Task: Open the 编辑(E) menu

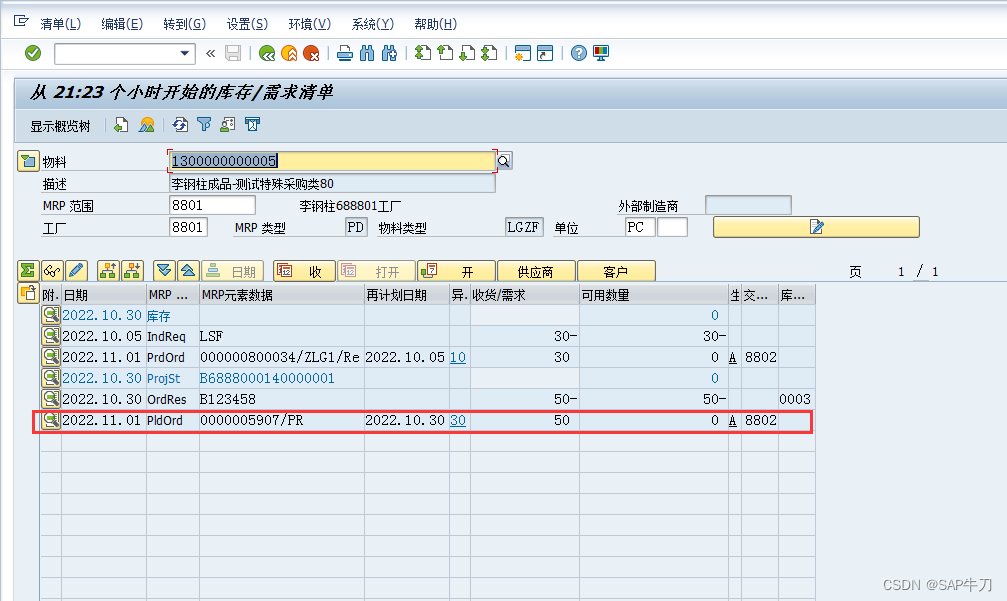Action: click(x=122, y=24)
